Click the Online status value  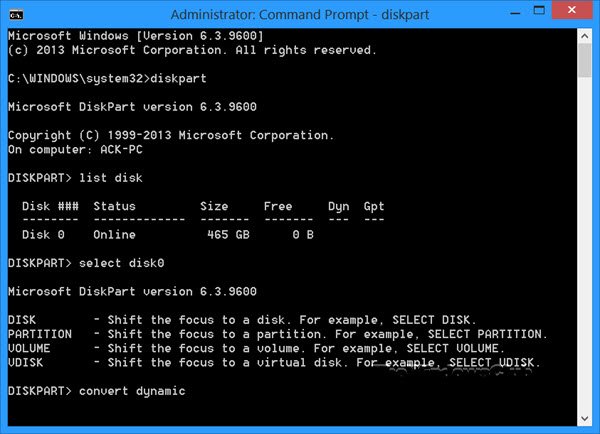tap(116, 234)
